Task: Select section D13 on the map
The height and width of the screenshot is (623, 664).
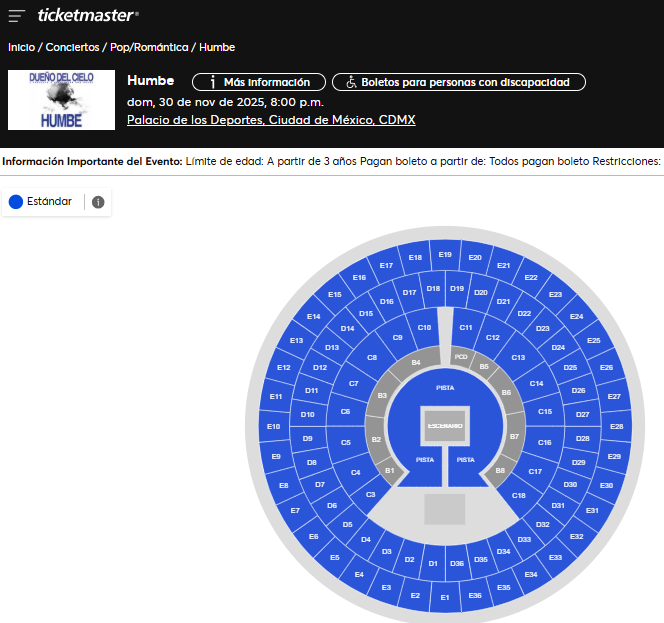Action: 332,347
